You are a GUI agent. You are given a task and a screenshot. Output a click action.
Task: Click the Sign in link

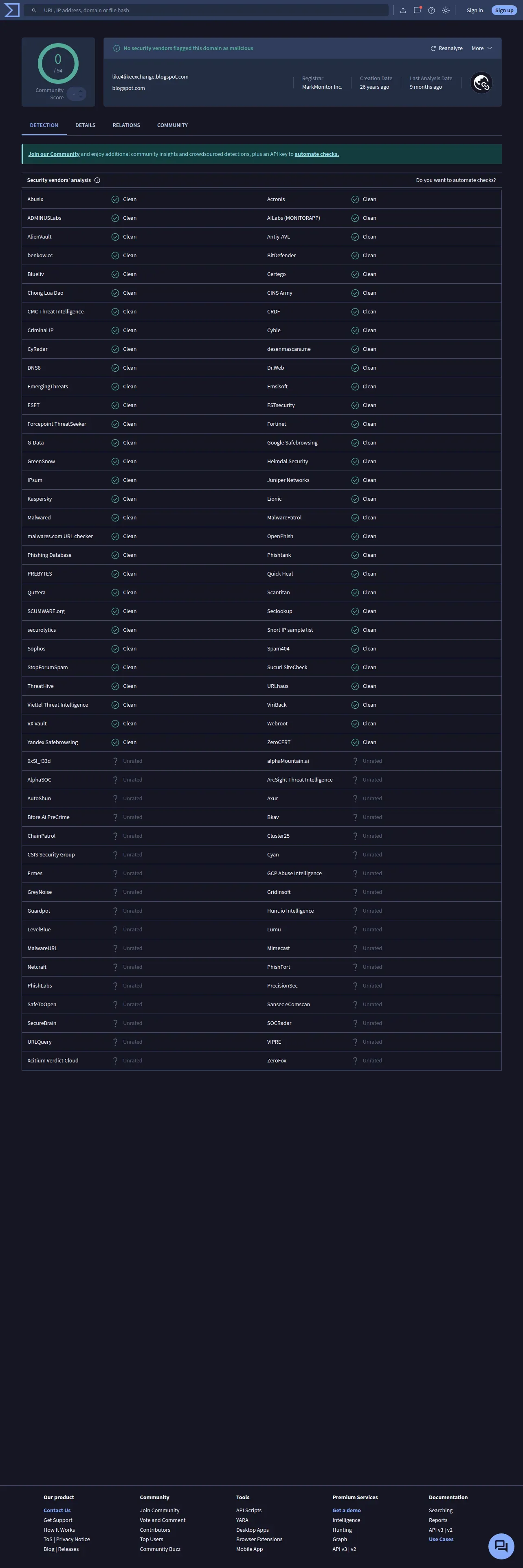tap(475, 10)
